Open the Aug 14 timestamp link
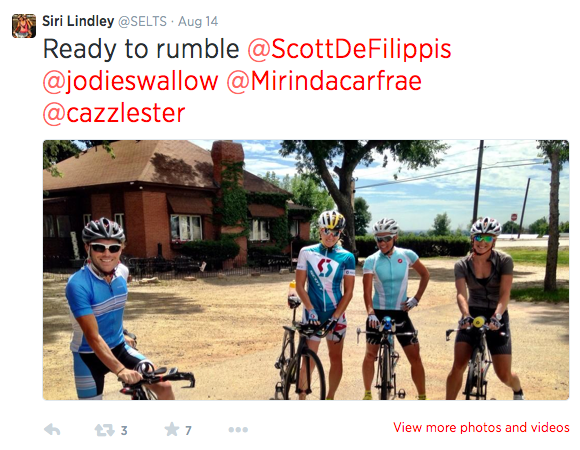Viewport: 580px width, 450px height. point(198,21)
